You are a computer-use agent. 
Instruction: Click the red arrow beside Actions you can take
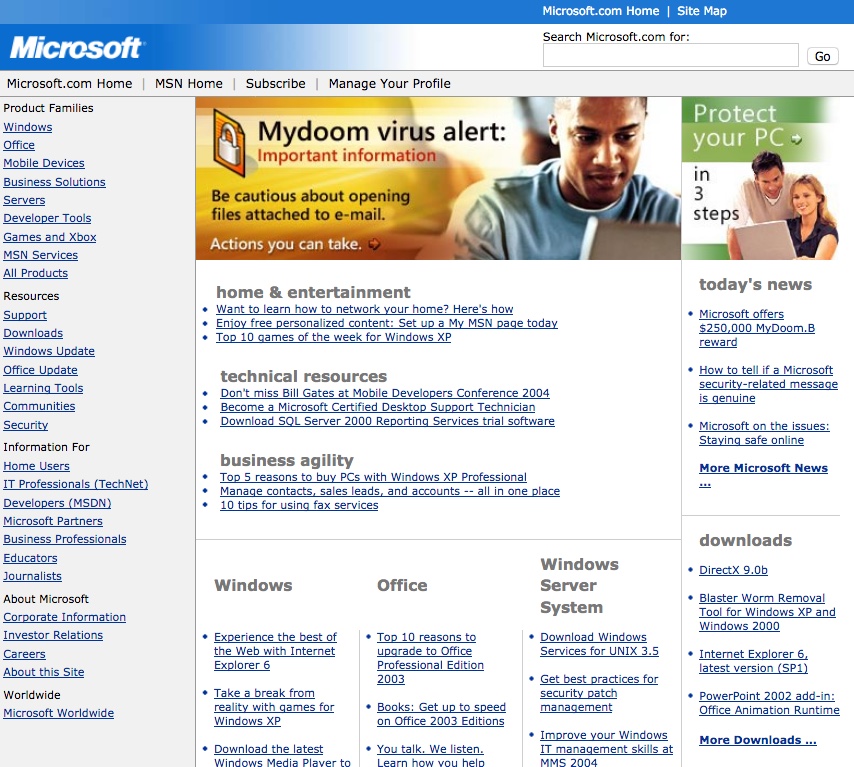tap(374, 244)
